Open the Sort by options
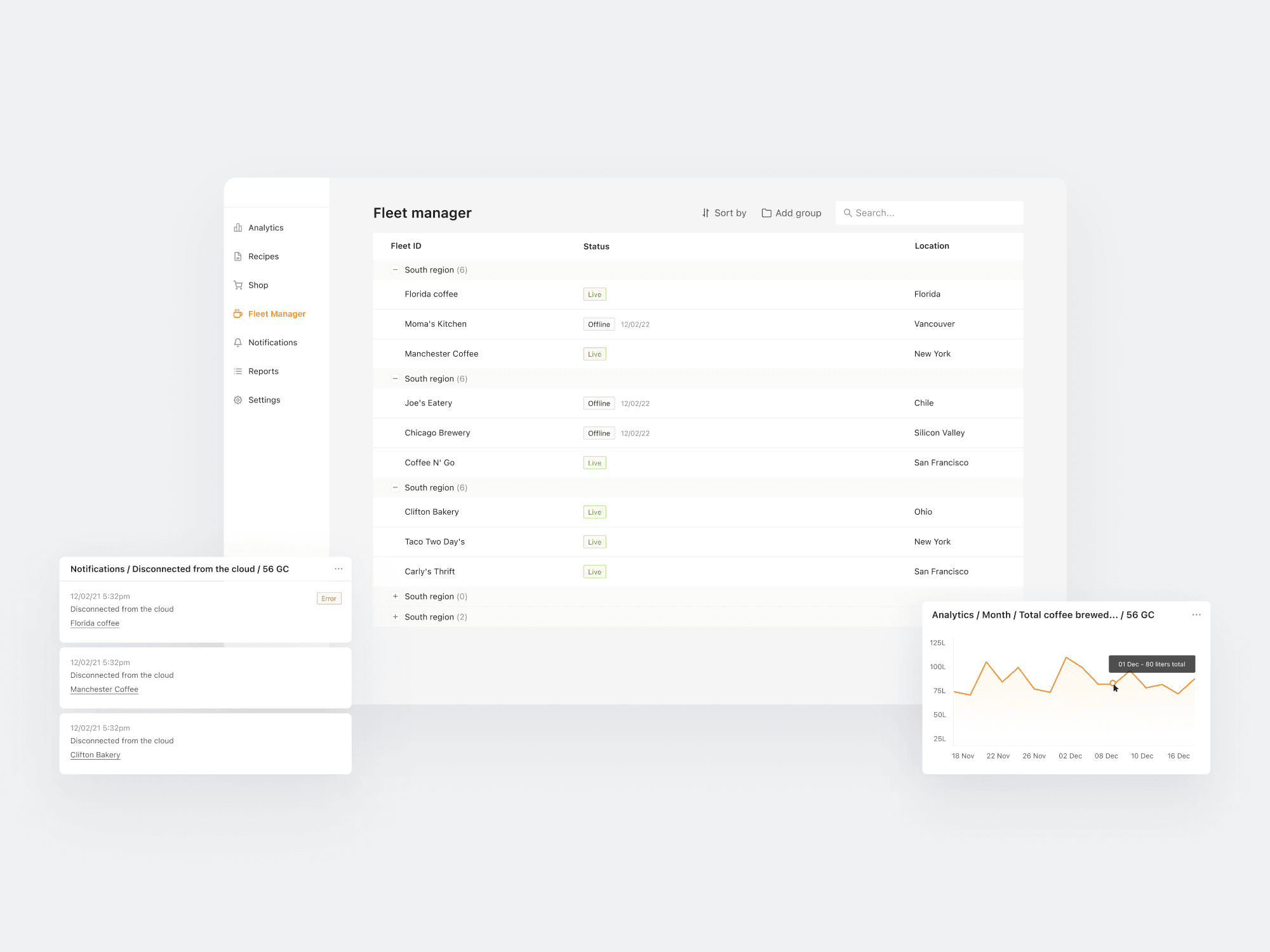 click(724, 213)
